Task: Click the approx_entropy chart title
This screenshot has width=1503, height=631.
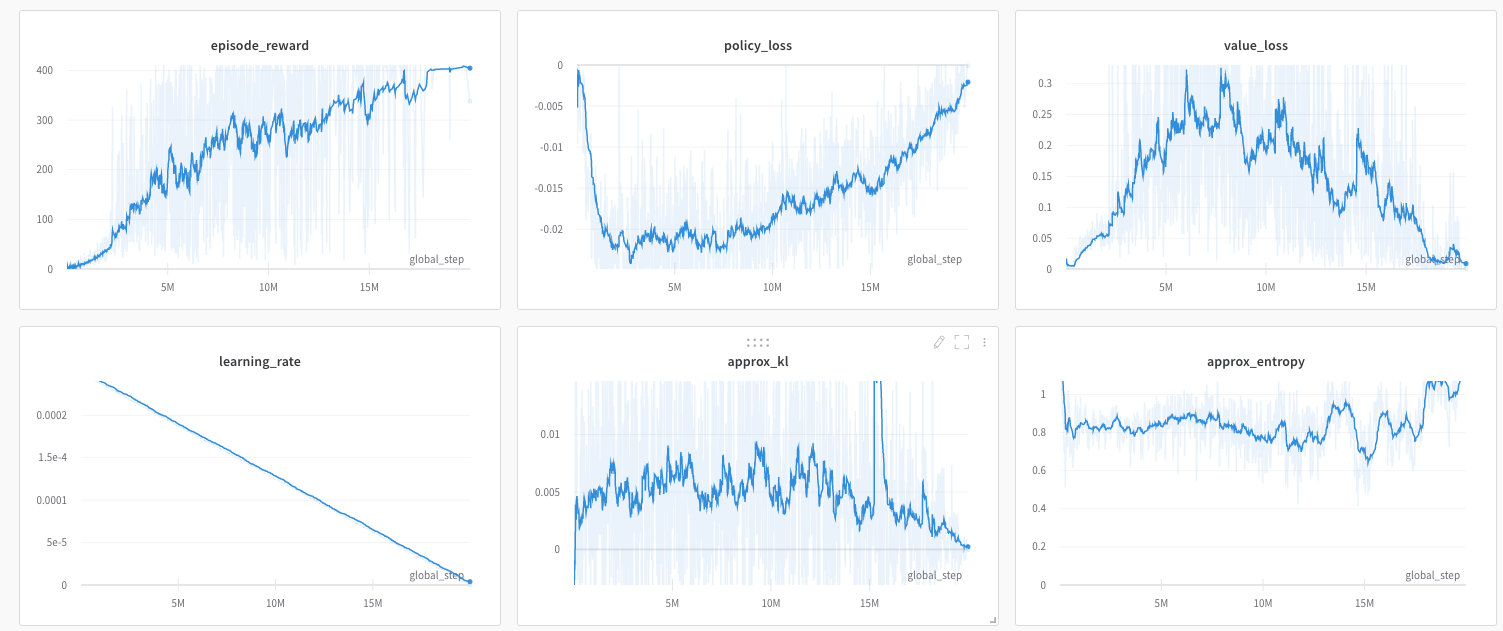Action: [x=1255, y=361]
